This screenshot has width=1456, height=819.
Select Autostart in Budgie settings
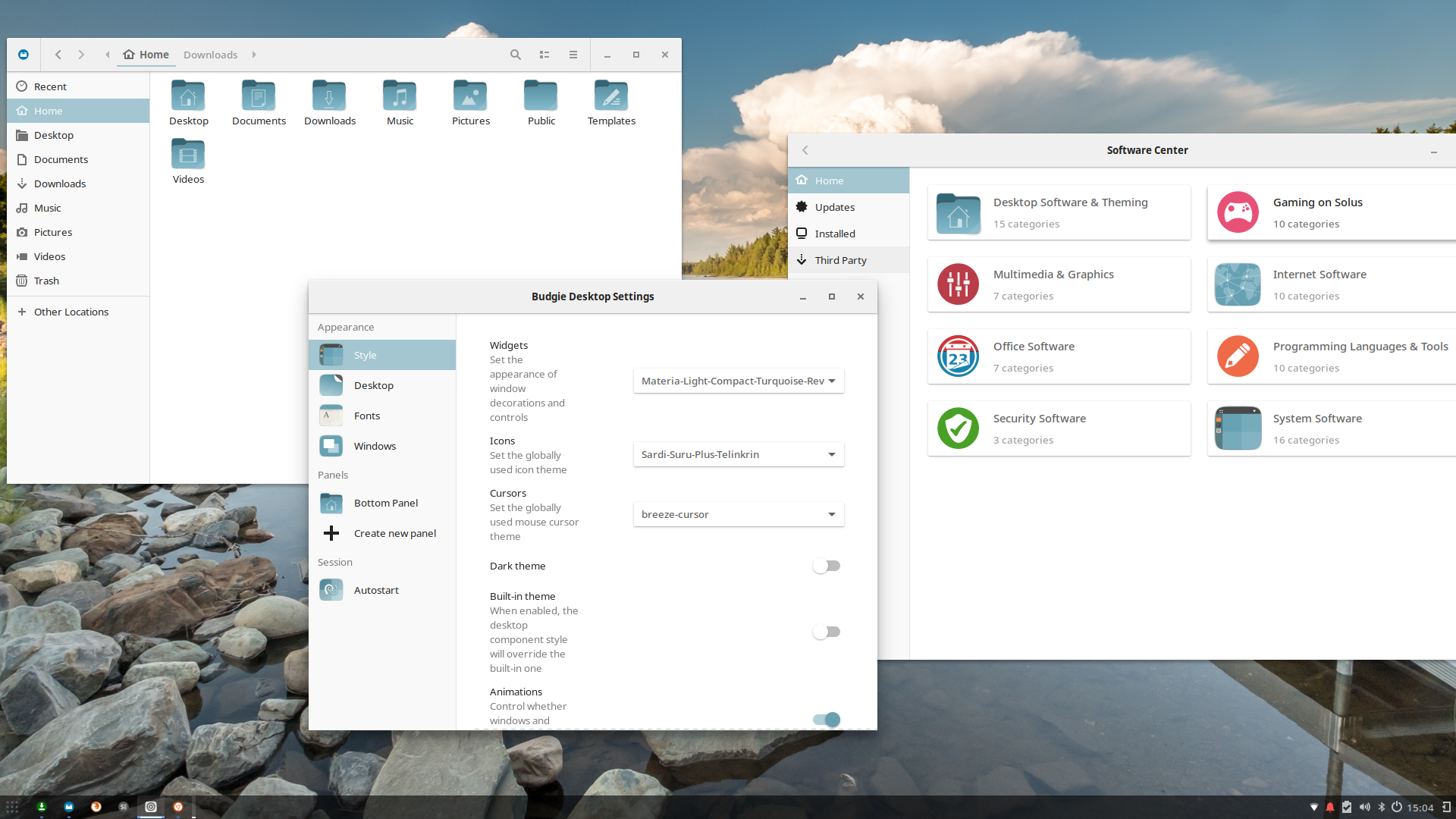(x=382, y=590)
